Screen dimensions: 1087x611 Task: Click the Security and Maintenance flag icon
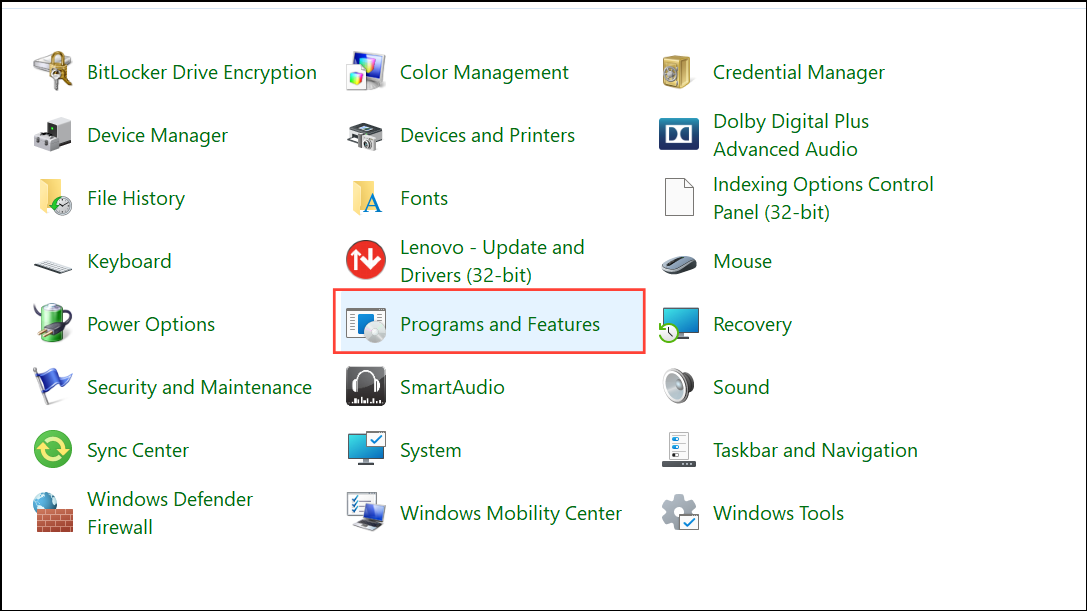(x=52, y=387)
